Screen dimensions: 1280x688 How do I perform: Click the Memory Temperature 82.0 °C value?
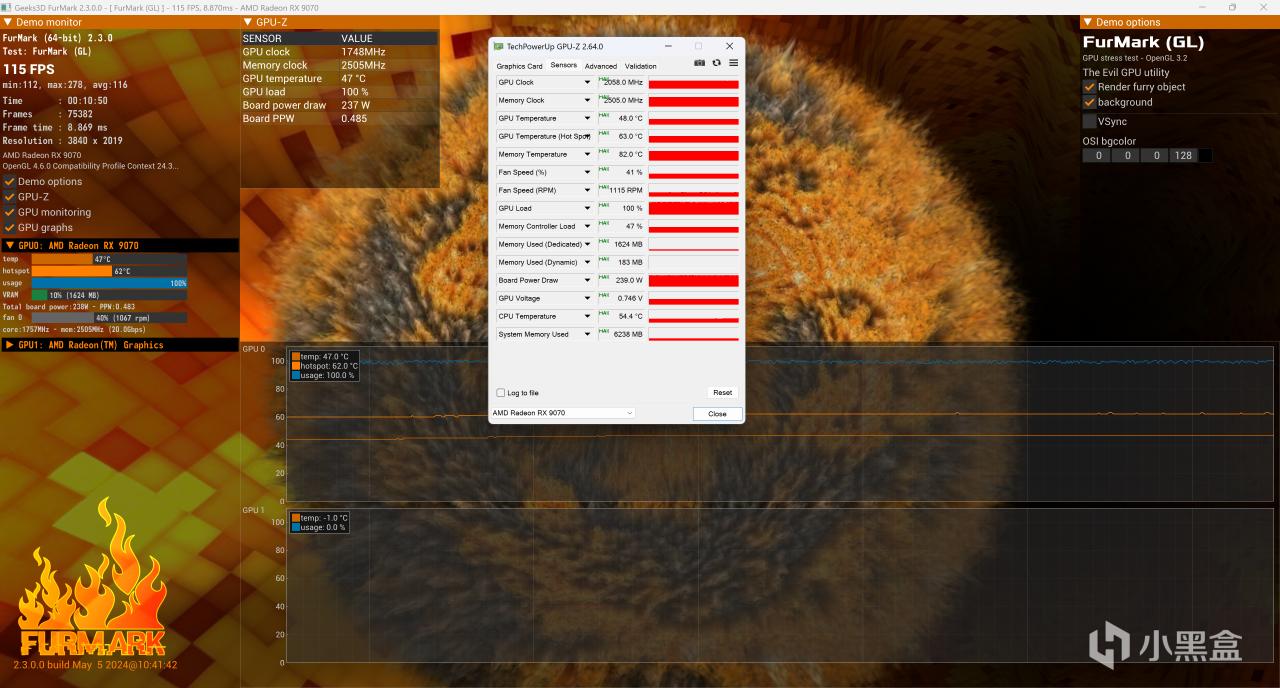click(631, 155)
